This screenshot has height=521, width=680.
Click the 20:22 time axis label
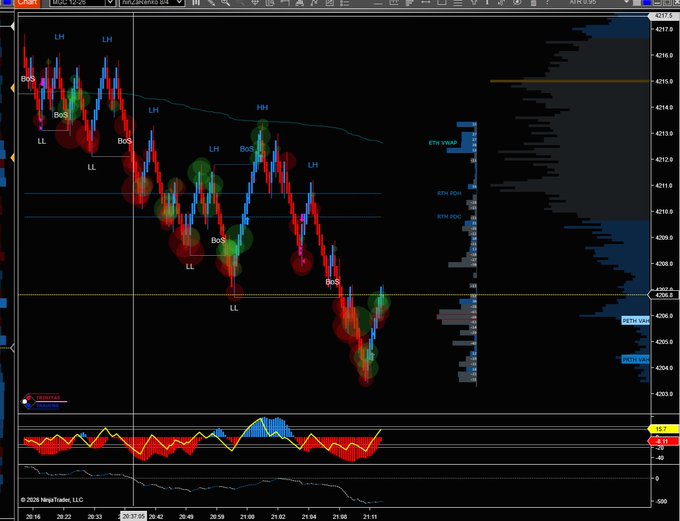click(64, 517)
